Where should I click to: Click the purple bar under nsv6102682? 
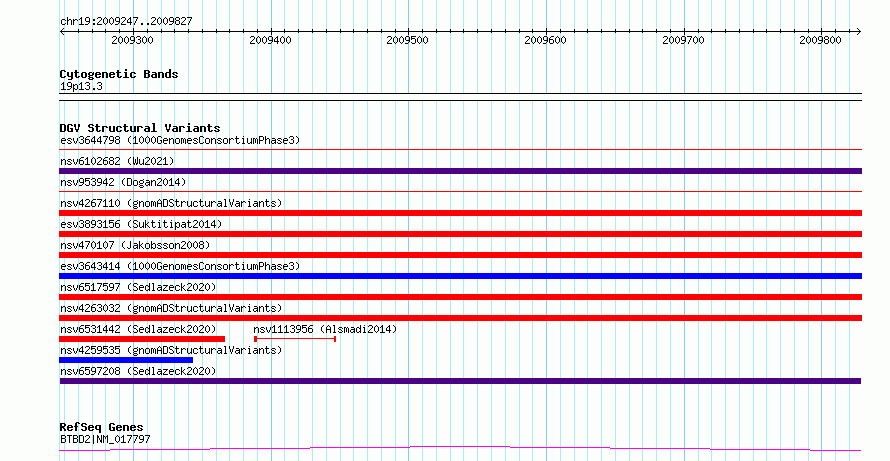tap(460, 171)
